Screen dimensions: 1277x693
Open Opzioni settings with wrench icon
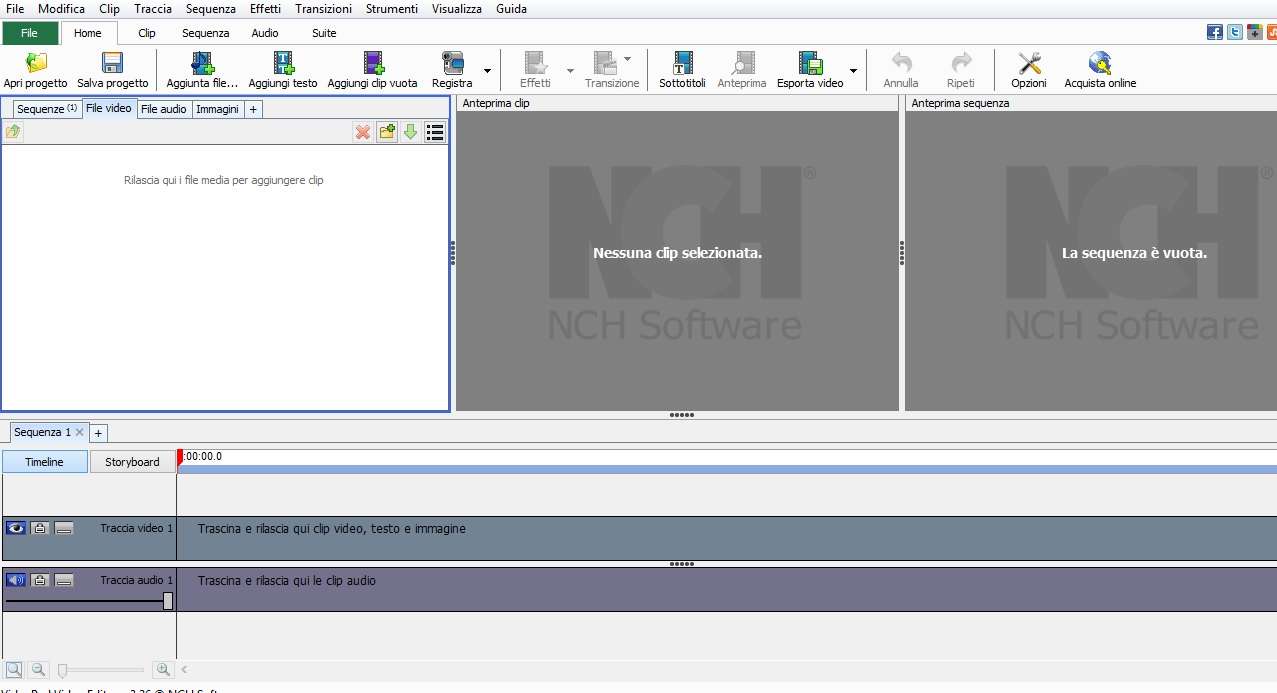pos(1029,64)
